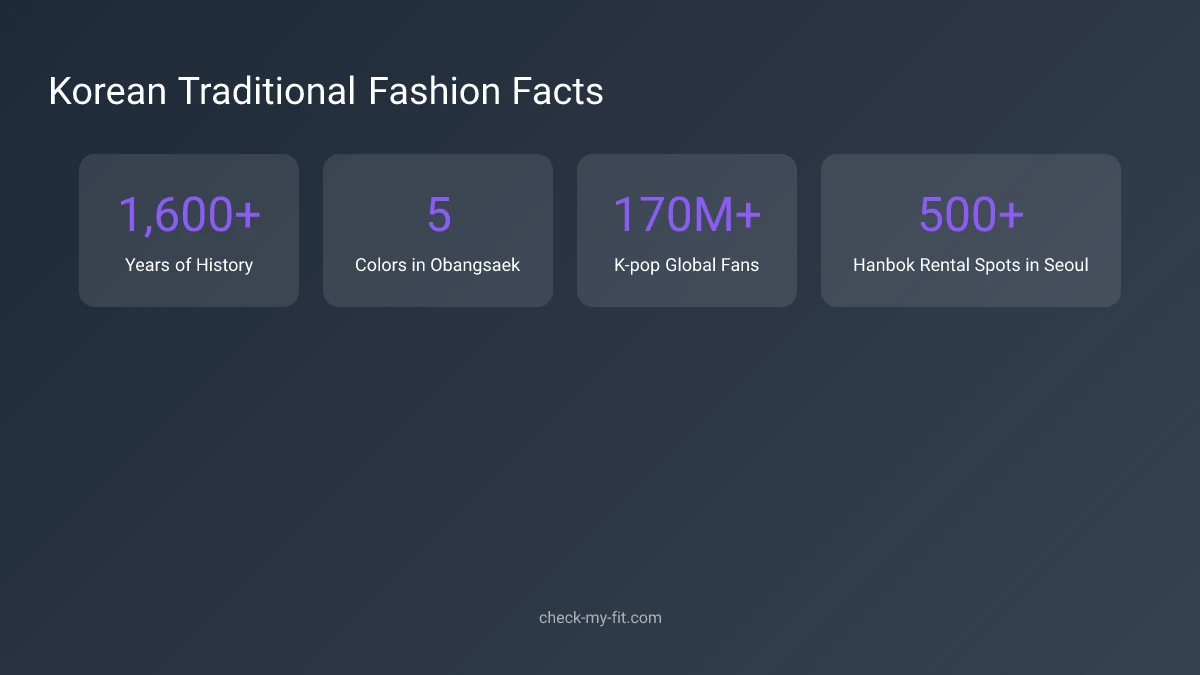This screenshot has height=675, width=1200.
Task: Select the 5 Colors in Obangsaek figure
Action: tap(438, 213)
